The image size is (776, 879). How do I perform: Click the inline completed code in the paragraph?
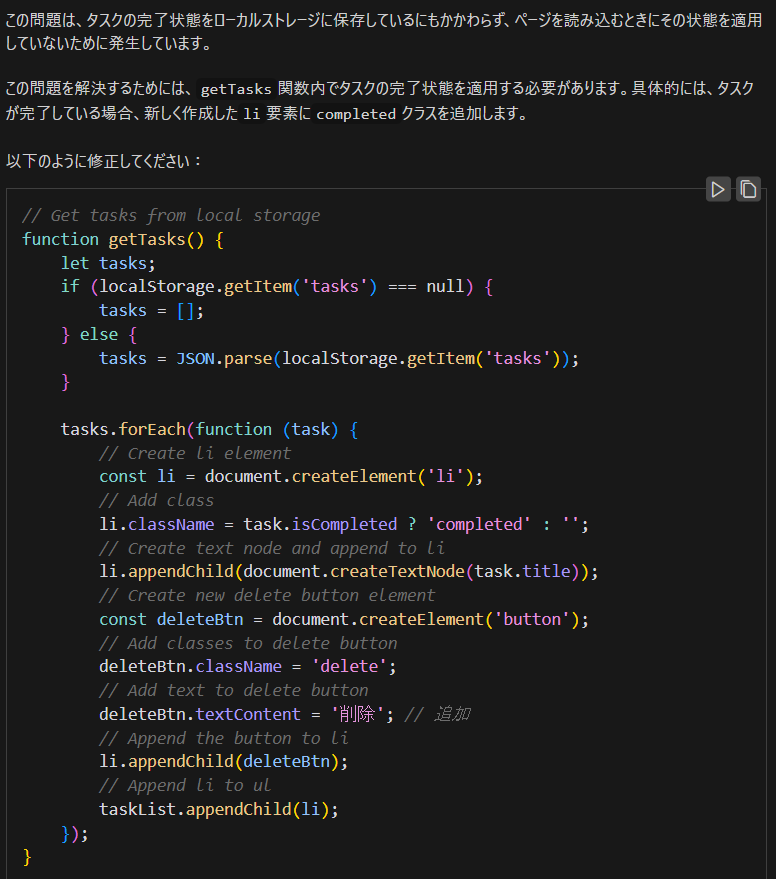(x=356, y=114)
